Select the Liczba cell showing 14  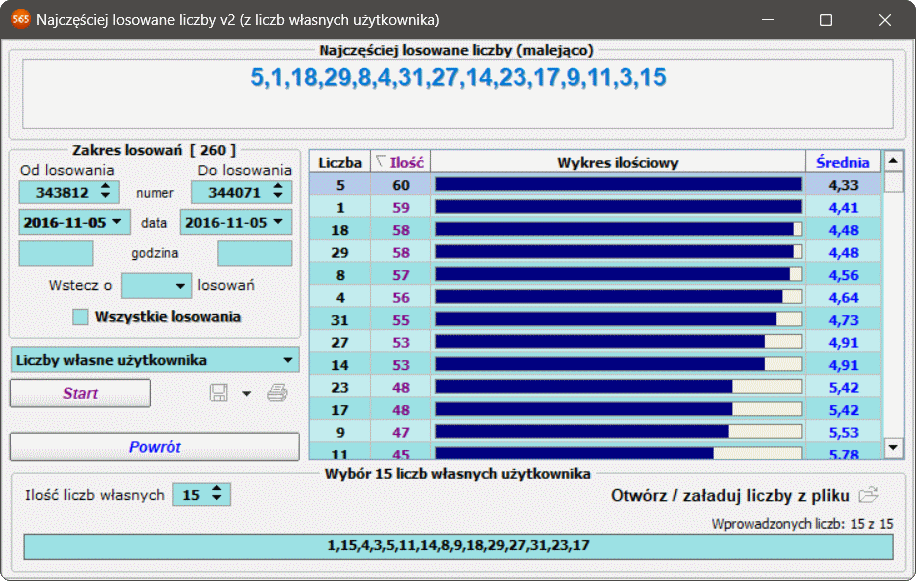(340, 365)
